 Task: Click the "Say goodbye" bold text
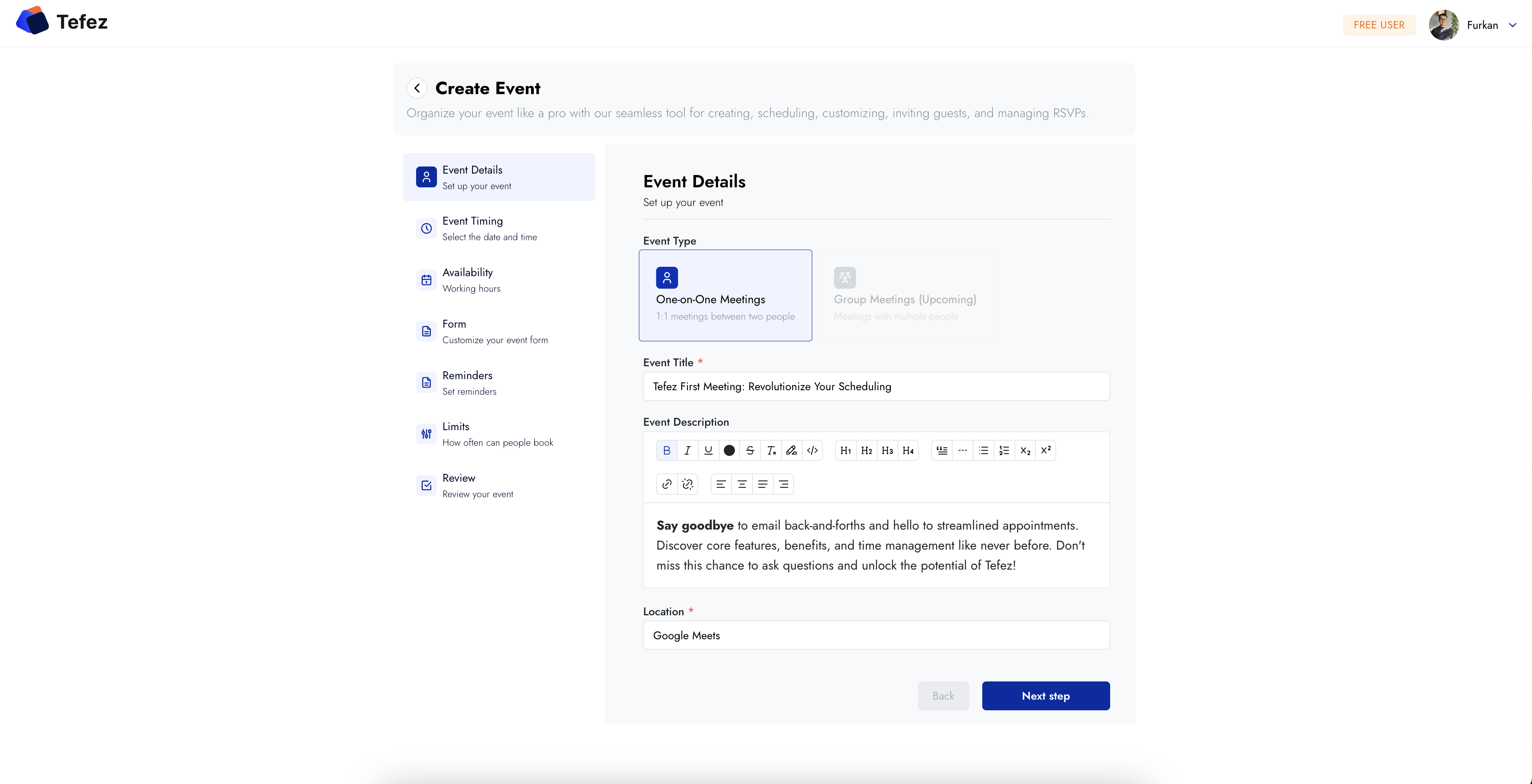tap(695, 526)
